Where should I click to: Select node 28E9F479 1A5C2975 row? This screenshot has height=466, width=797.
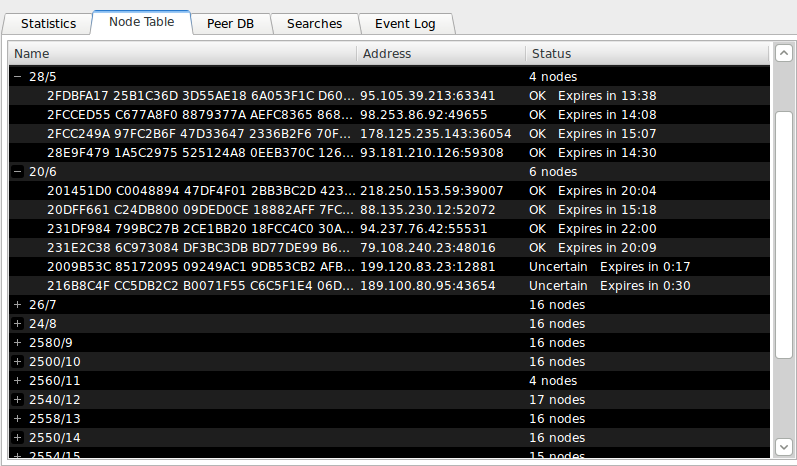tap(389, 153)
